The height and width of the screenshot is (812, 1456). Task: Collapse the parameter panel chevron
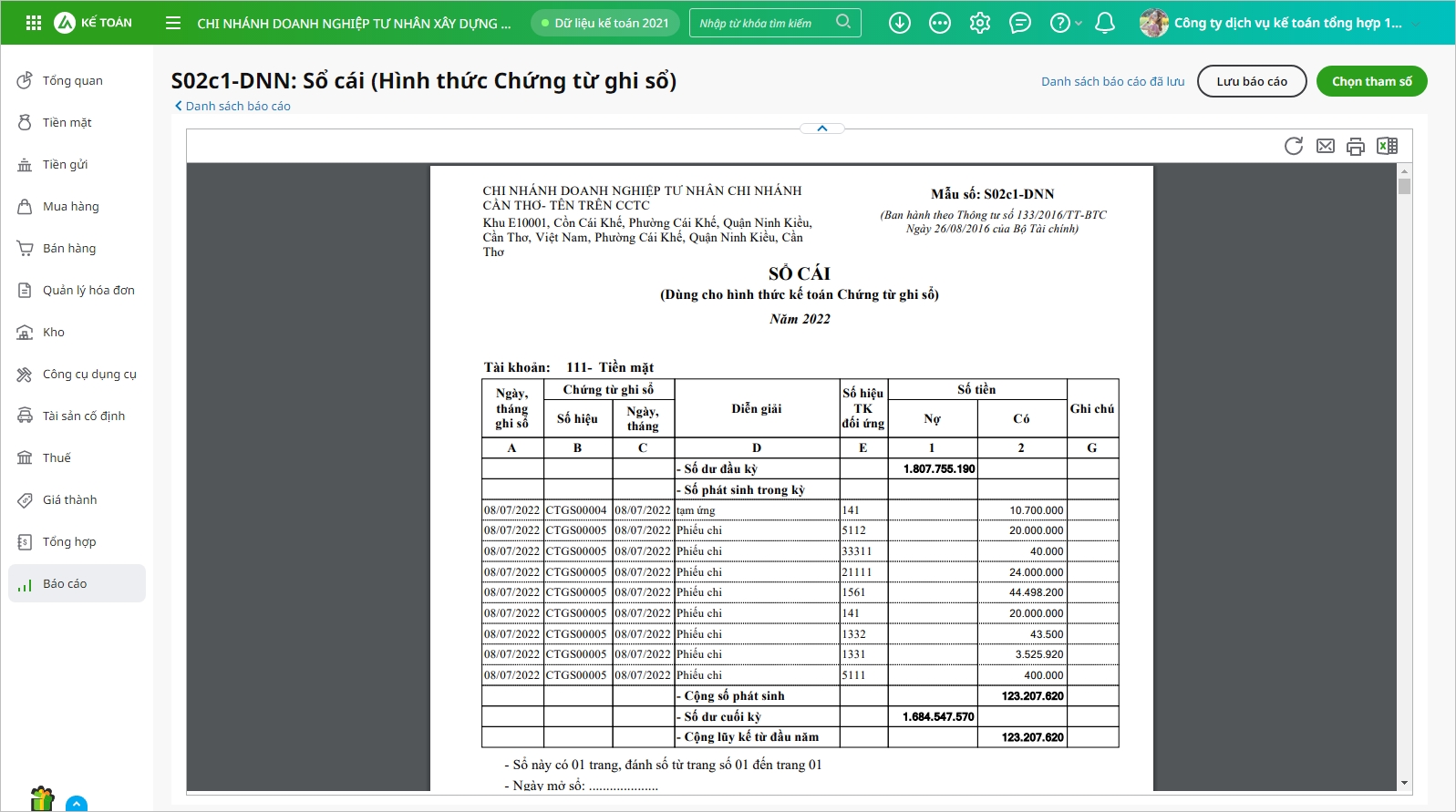(x=822, y=128)
